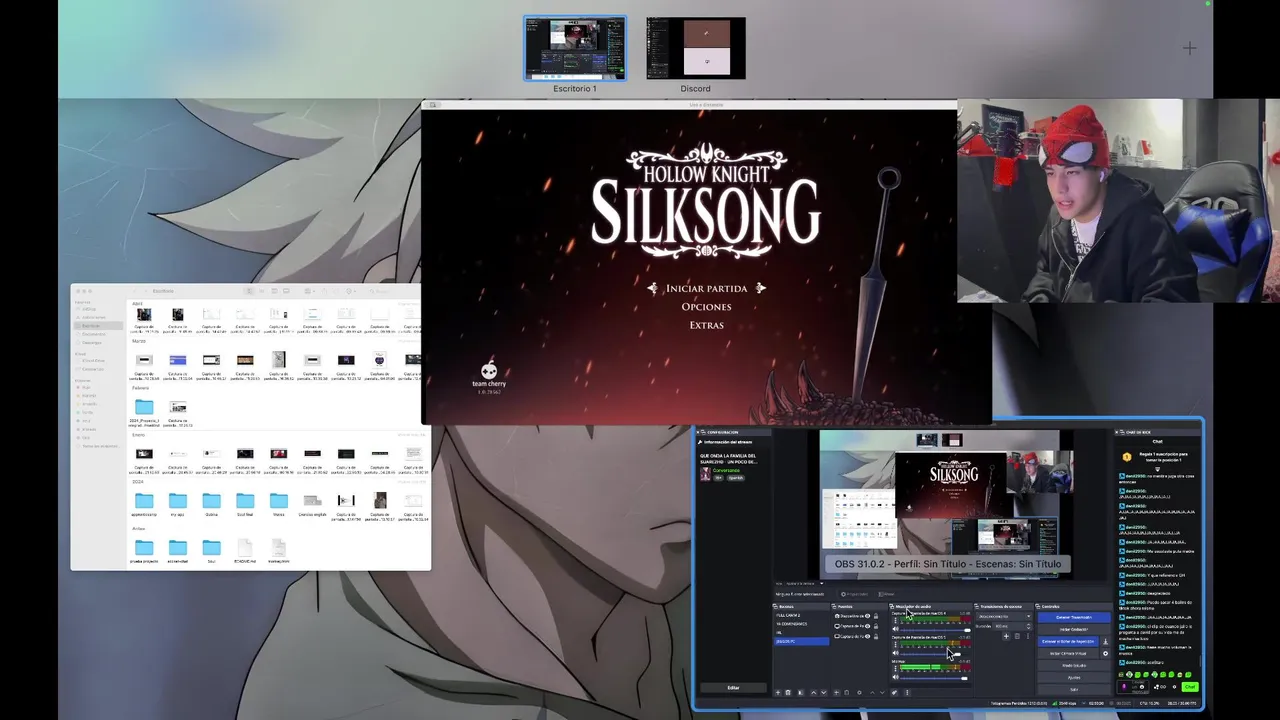Open scene filters icon in Escenas toolbar

[x=801, y=692]
